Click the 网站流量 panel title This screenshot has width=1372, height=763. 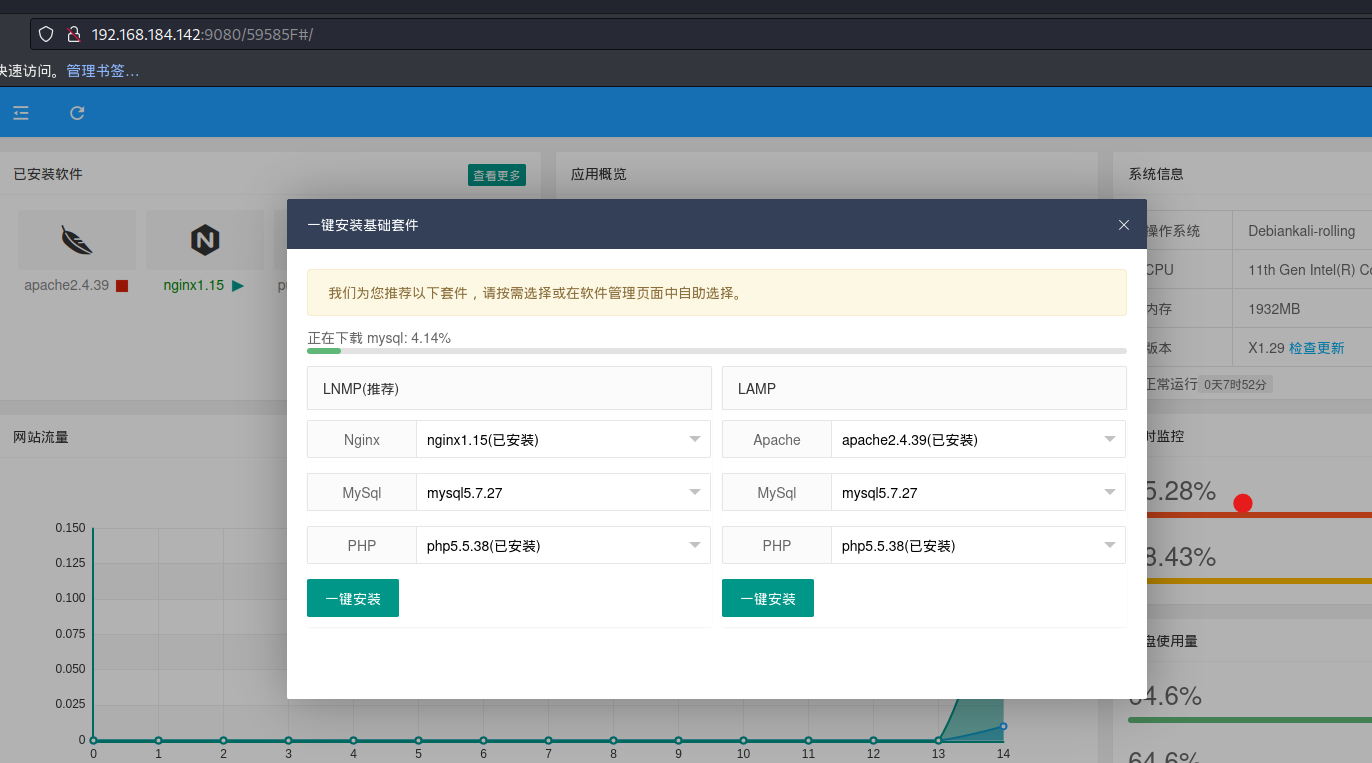point(41,437)
